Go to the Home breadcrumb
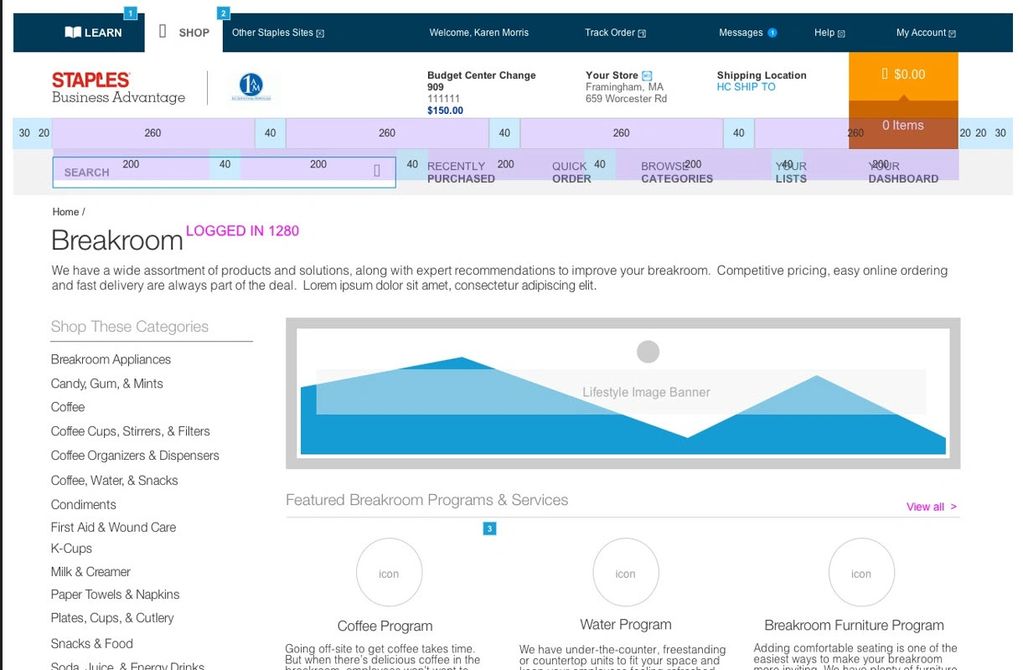Screen dimensions: 1023x670 pyautogui.click(x=65, y=212)
